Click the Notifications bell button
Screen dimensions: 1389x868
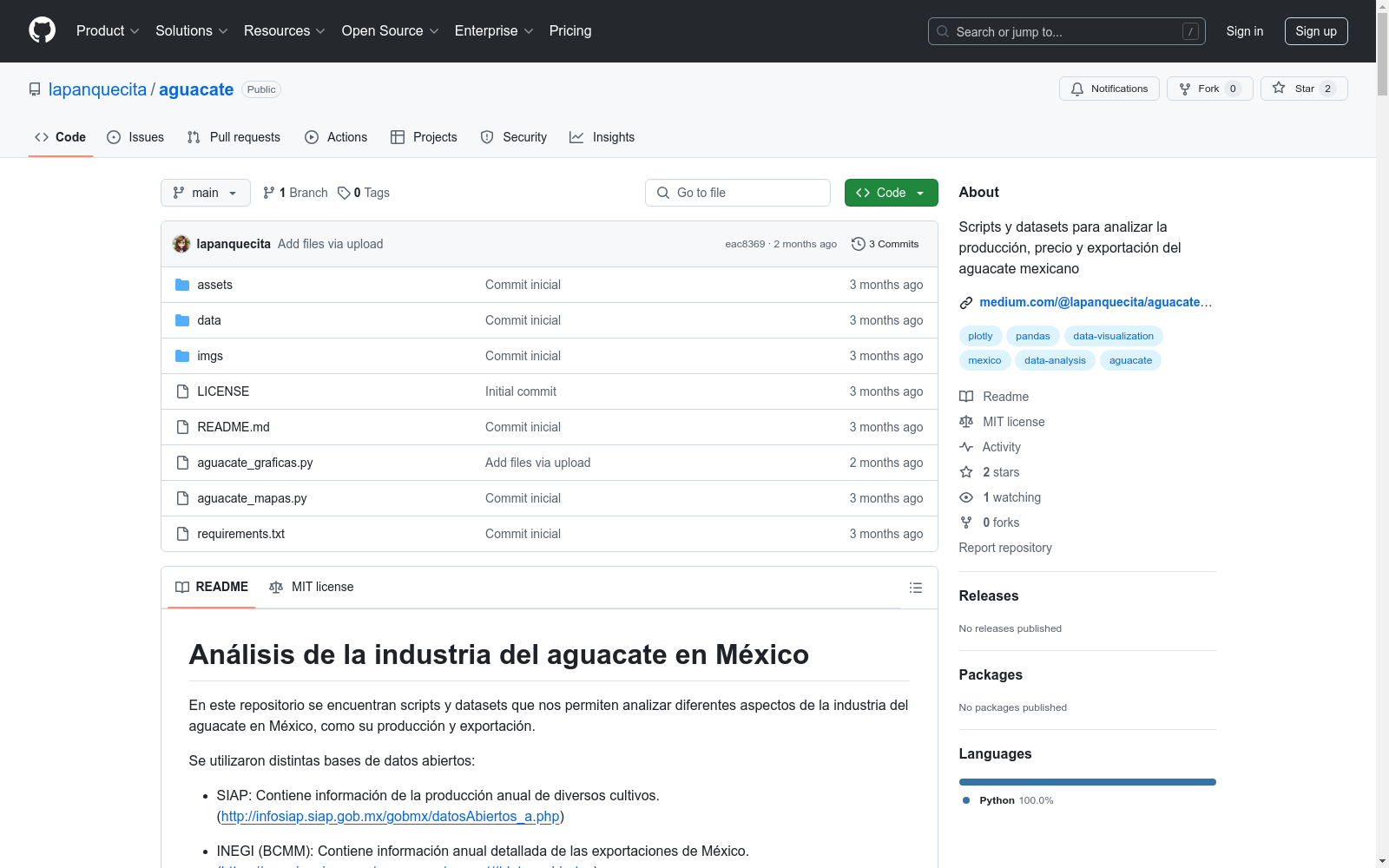coord(1109,89)
